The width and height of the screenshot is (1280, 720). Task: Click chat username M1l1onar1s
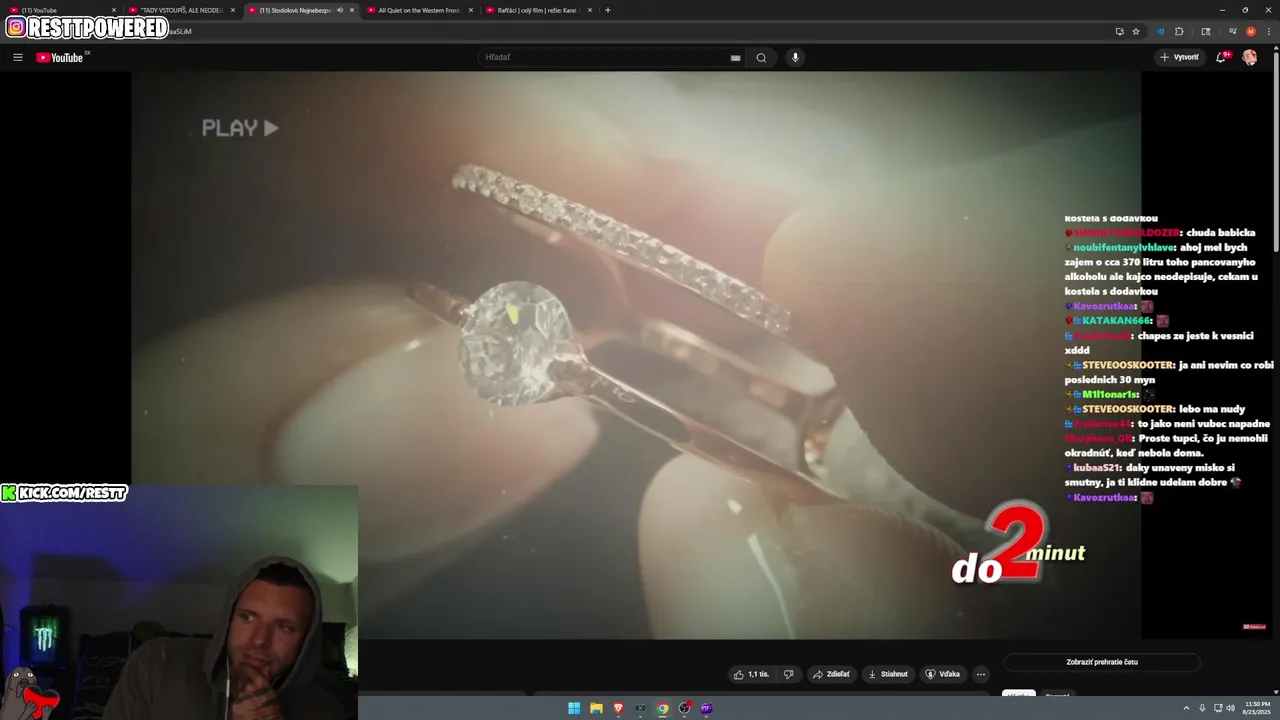coord(1110,395)
